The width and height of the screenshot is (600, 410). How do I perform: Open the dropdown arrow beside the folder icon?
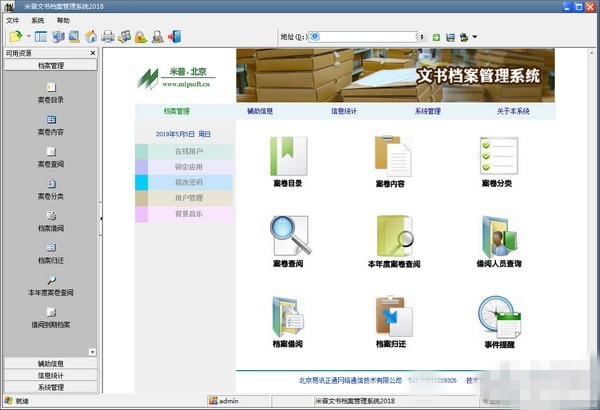(29, 37)
